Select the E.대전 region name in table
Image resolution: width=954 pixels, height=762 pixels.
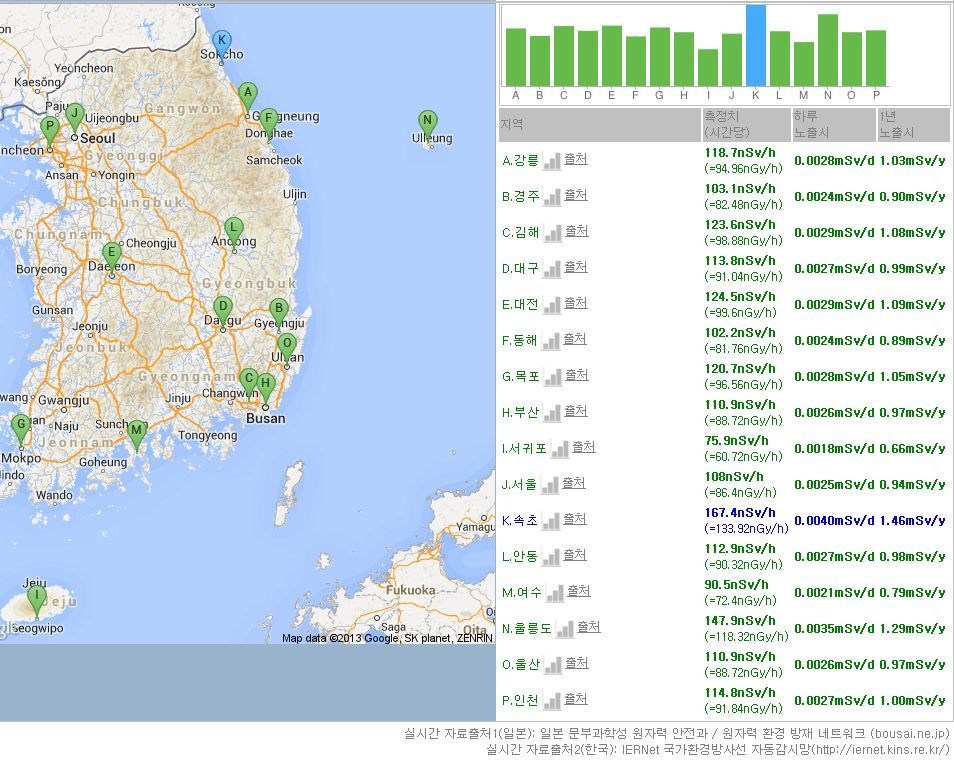pyautogui.click(x=520, y=304)
